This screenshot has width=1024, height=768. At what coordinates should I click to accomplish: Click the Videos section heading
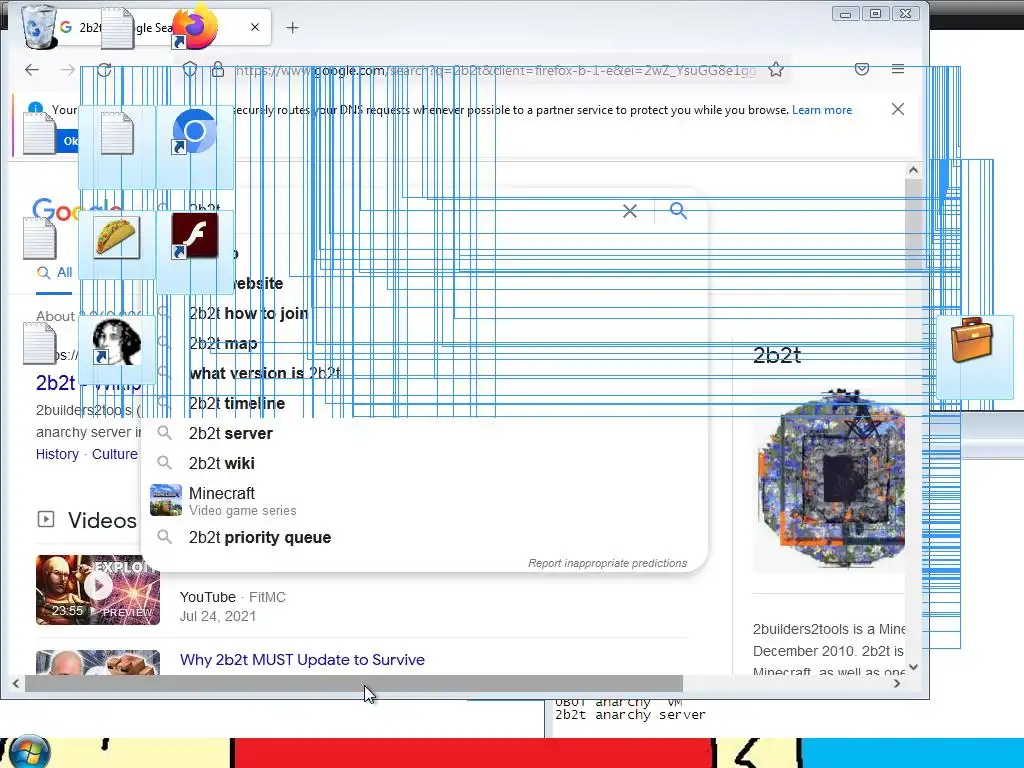[x=102, y=520]
